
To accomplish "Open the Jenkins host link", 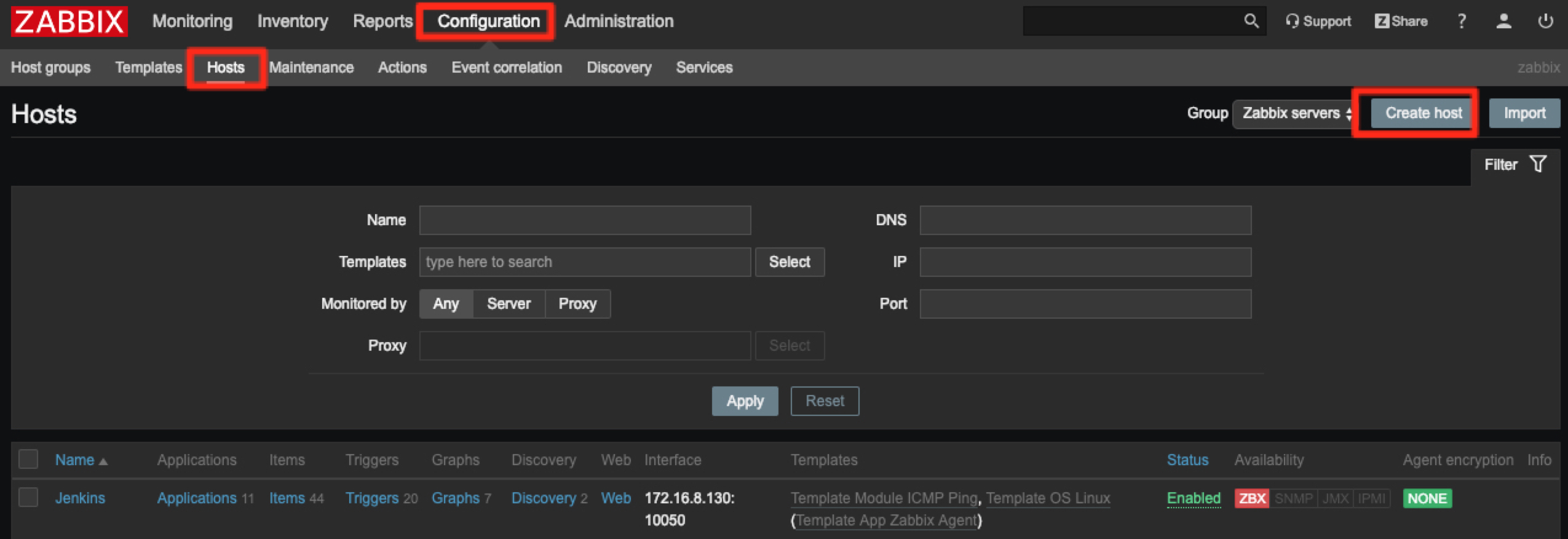I will pyautogui.click(x=80, y=498).
